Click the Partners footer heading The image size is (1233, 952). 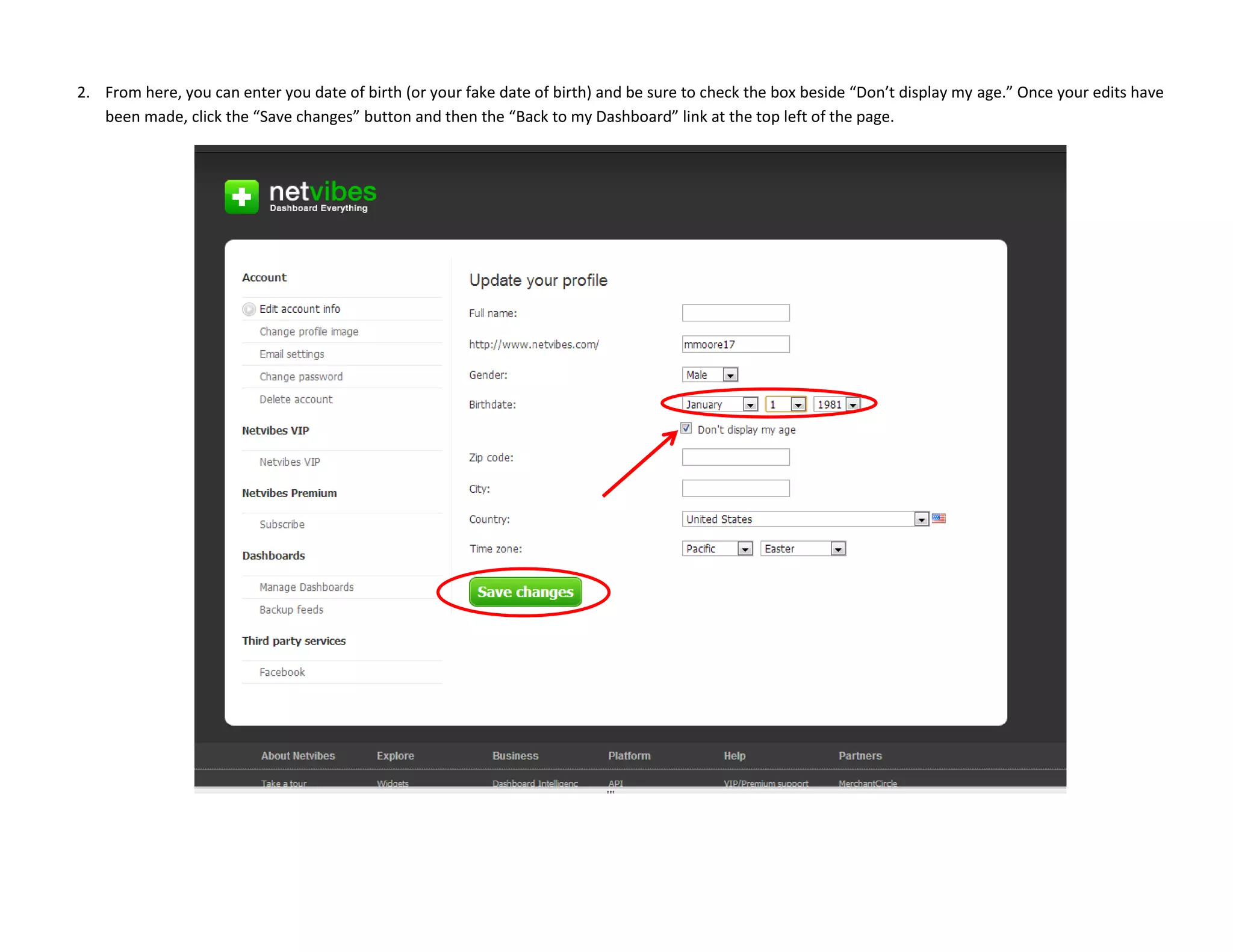[860, 756]
